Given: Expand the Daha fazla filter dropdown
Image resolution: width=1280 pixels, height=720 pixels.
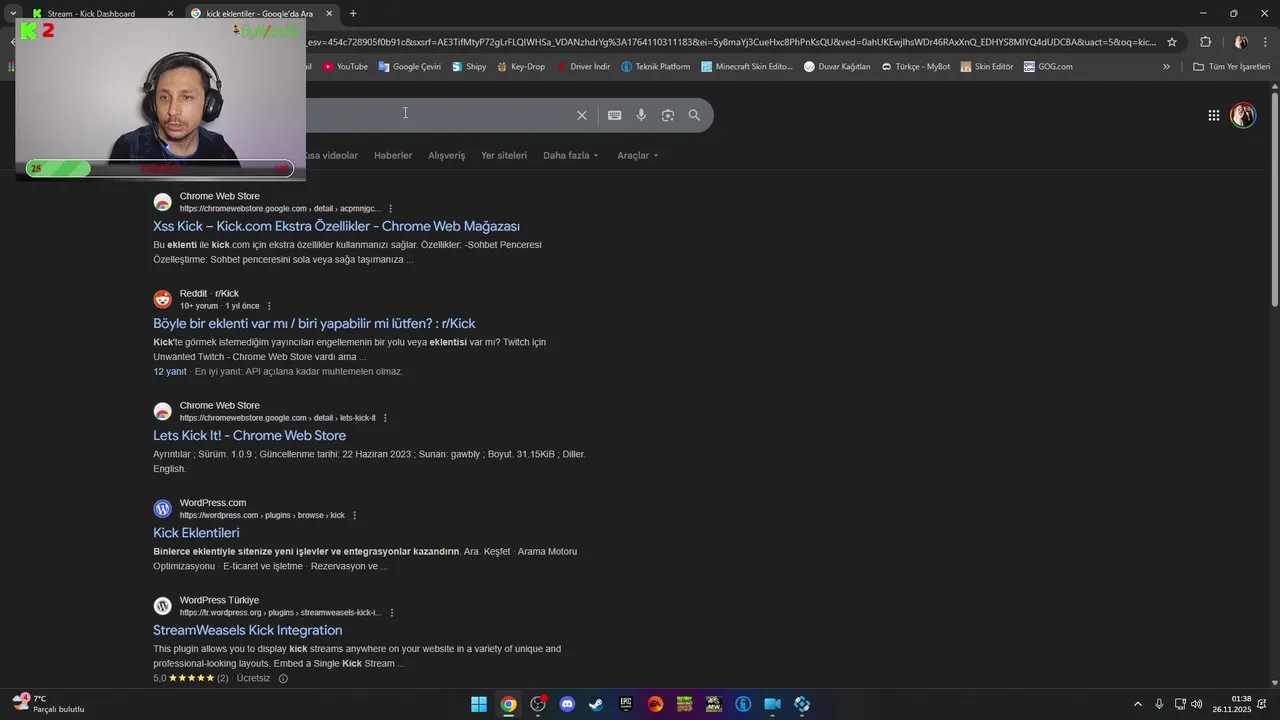Looking at the screenshot, I should tap(571, 156).
